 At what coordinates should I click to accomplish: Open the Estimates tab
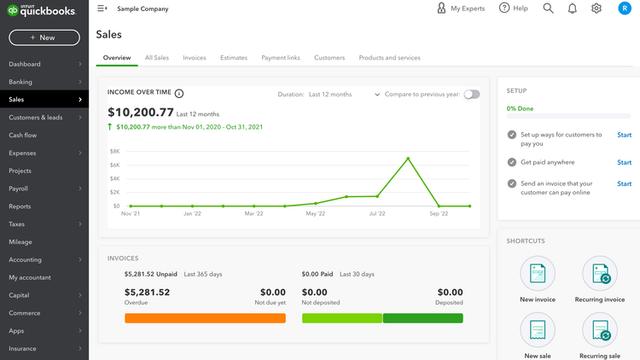(x=234, y=58)
